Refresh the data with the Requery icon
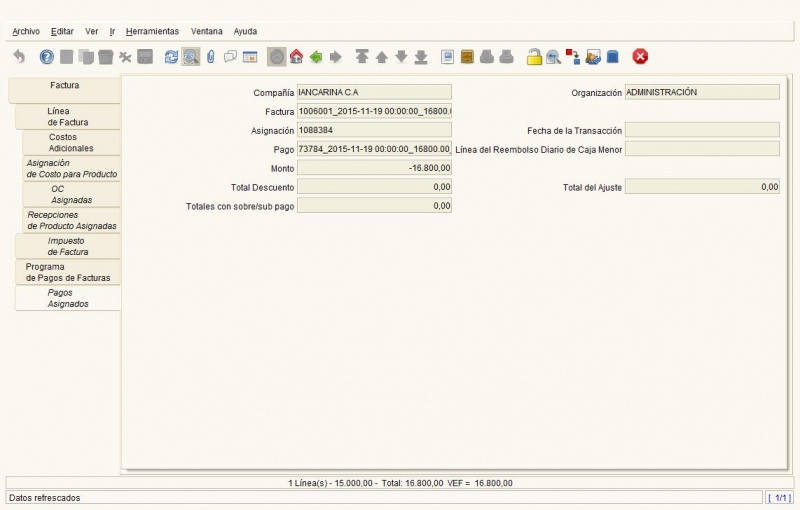 pyautogui.click(x=171, y=57)
